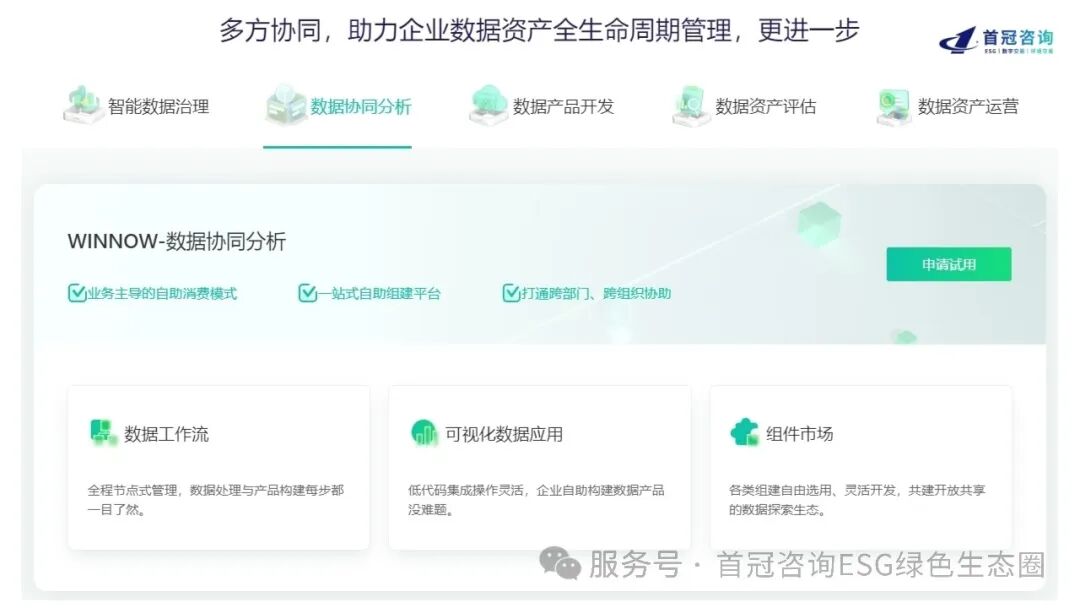Click the 全程节点式管理 description text
The height and width of the screenshot is (608, 1080).
point(216,500)
